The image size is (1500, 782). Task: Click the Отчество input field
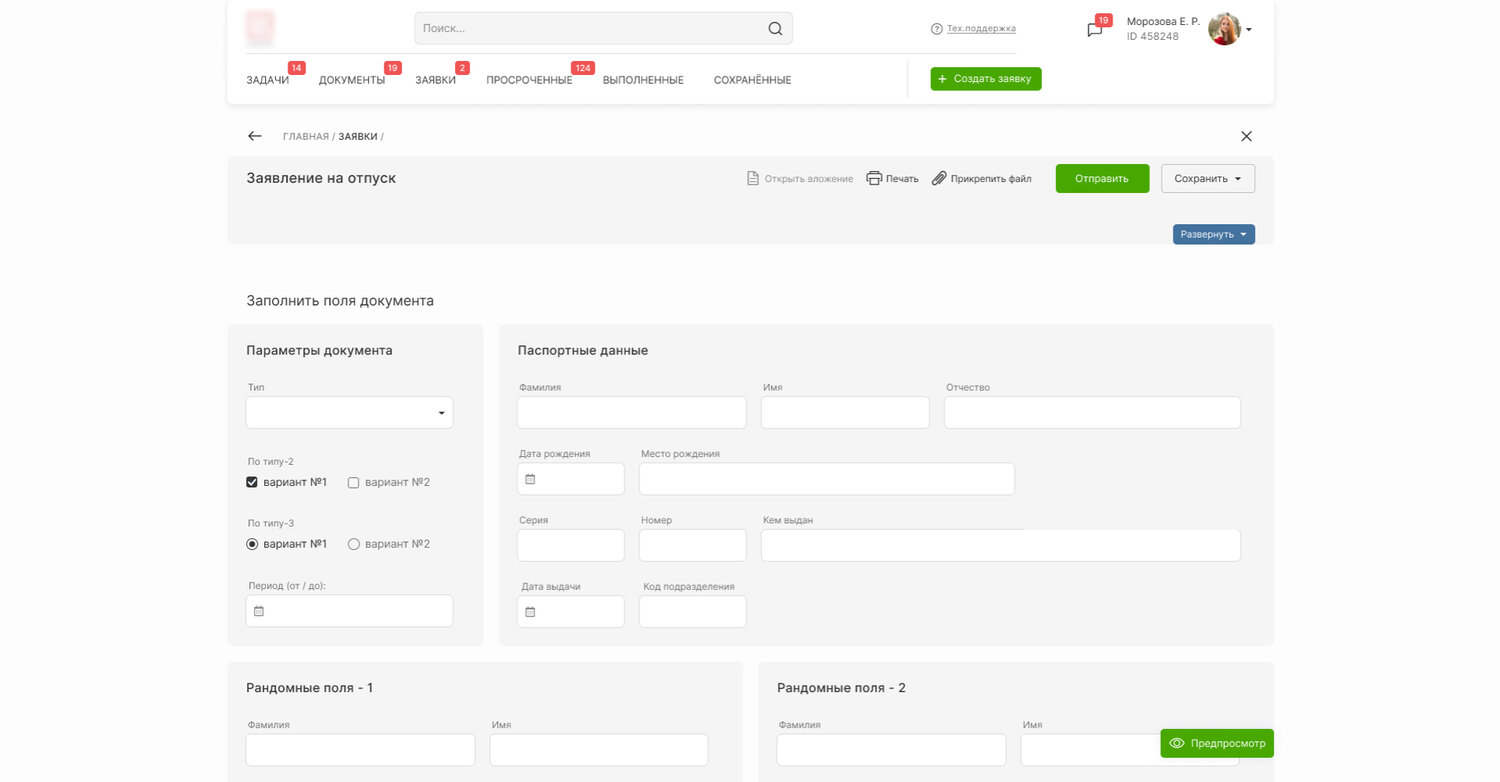(x=1092, y=413)
